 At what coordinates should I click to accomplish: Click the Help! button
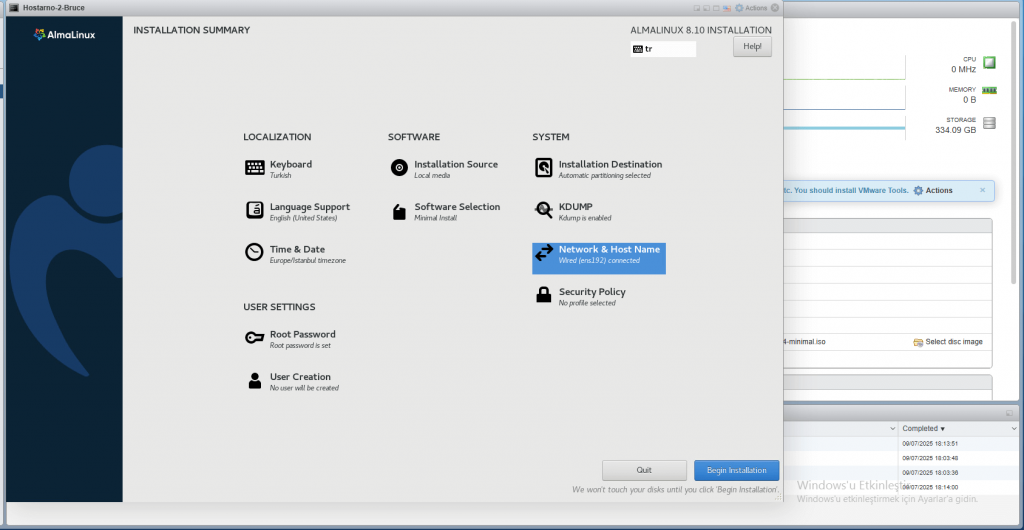pyautogui.click(x=752, y=47)
